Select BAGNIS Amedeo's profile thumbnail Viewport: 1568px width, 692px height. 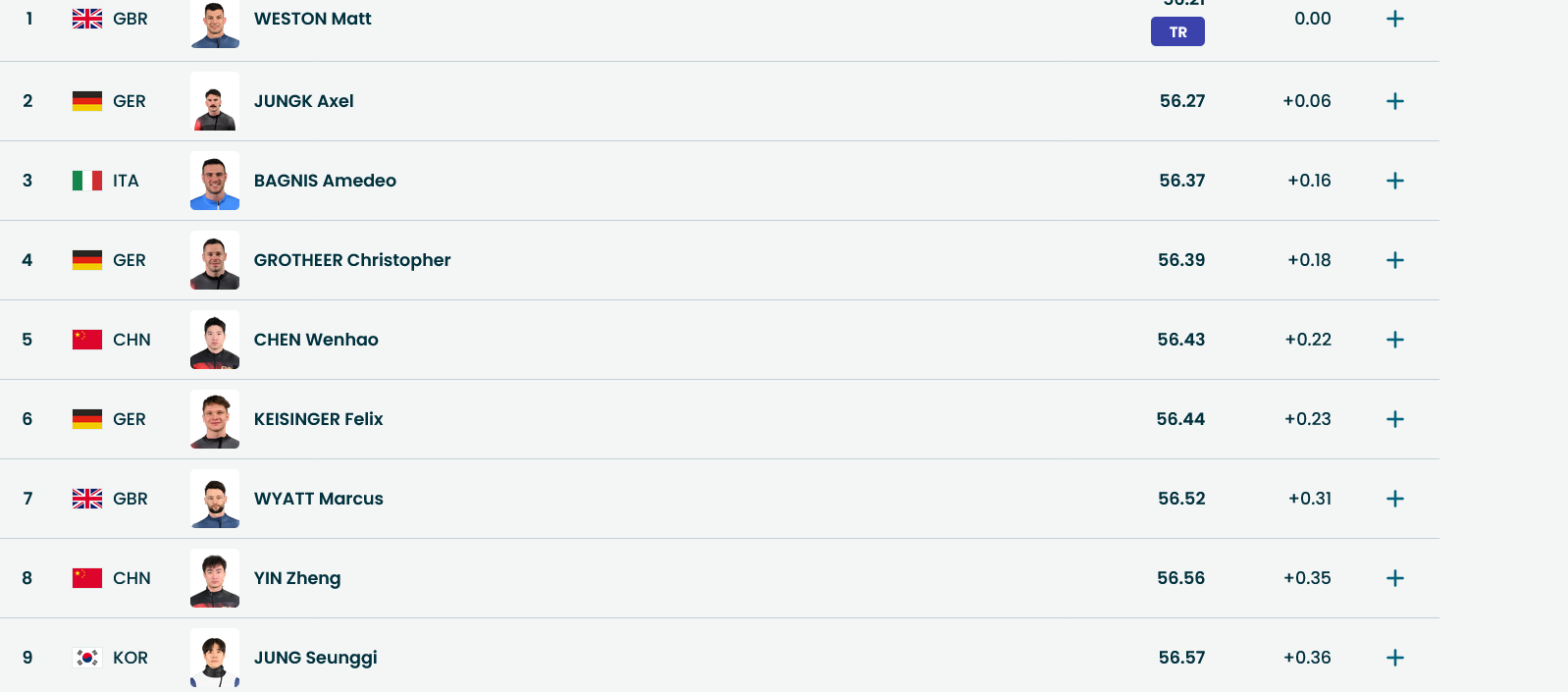coord(215,181)
